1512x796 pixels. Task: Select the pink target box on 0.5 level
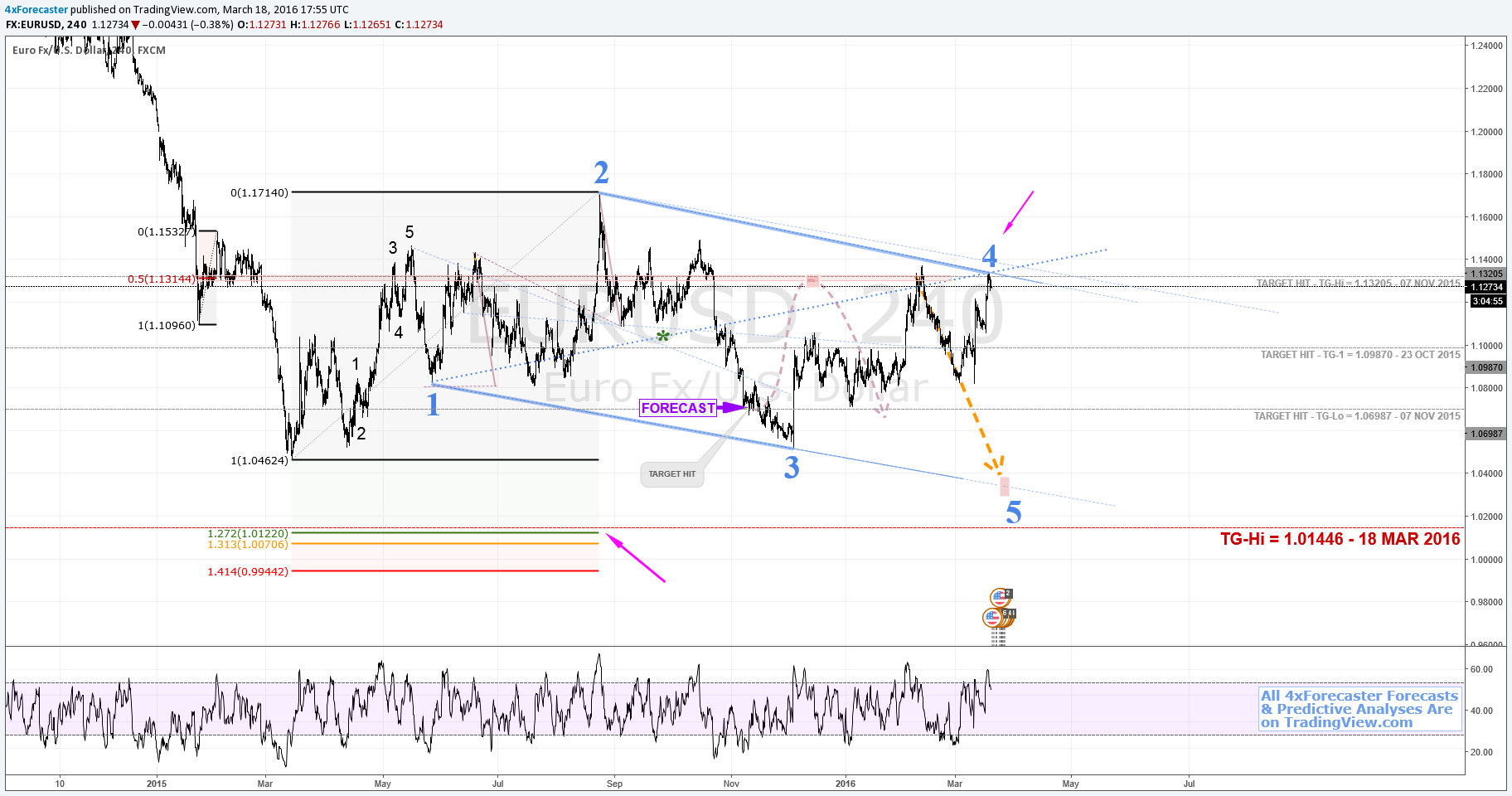pos(812,280)
